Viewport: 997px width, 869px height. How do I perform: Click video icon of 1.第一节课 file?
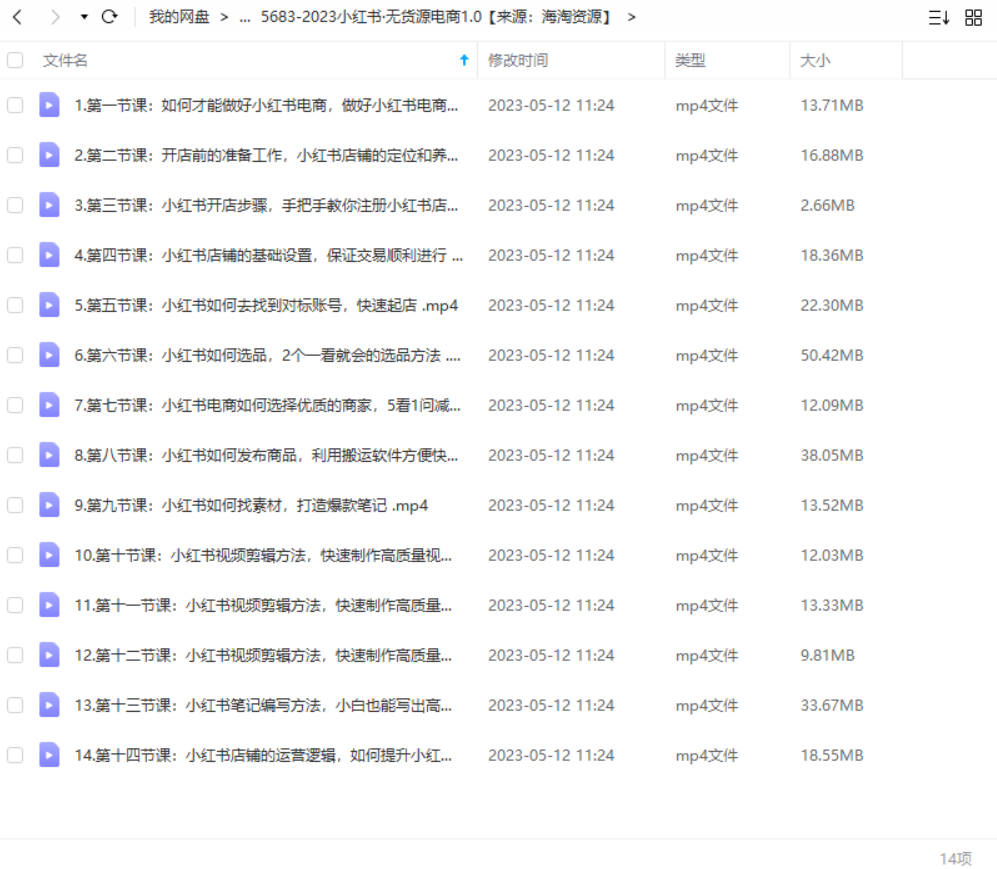[x=49, y=105]
